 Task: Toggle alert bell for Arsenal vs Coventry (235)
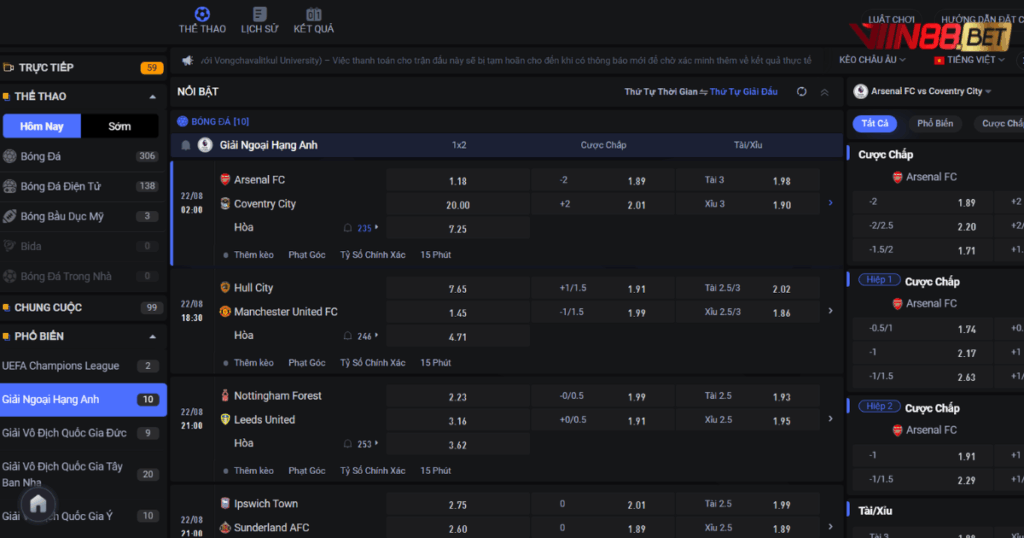348,228
